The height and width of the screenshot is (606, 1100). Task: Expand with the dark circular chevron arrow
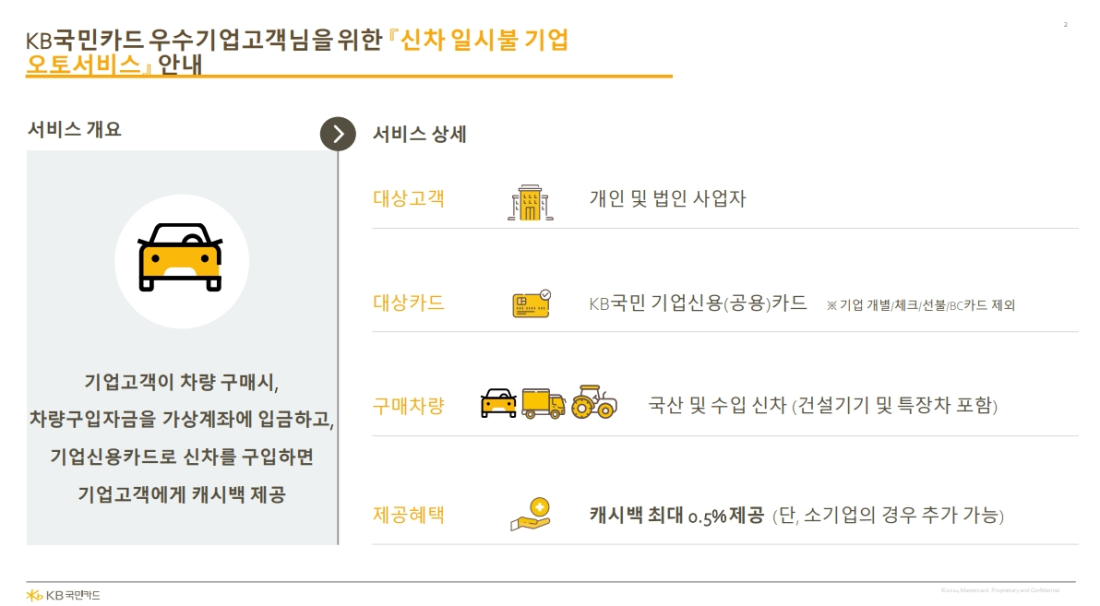click(x=338, y=134)
